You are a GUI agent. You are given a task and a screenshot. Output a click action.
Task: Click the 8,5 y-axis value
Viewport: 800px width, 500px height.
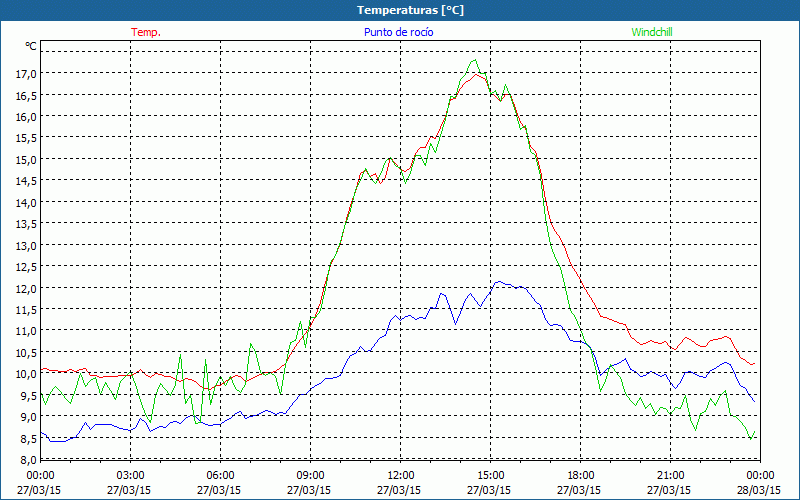pos(29,438)
